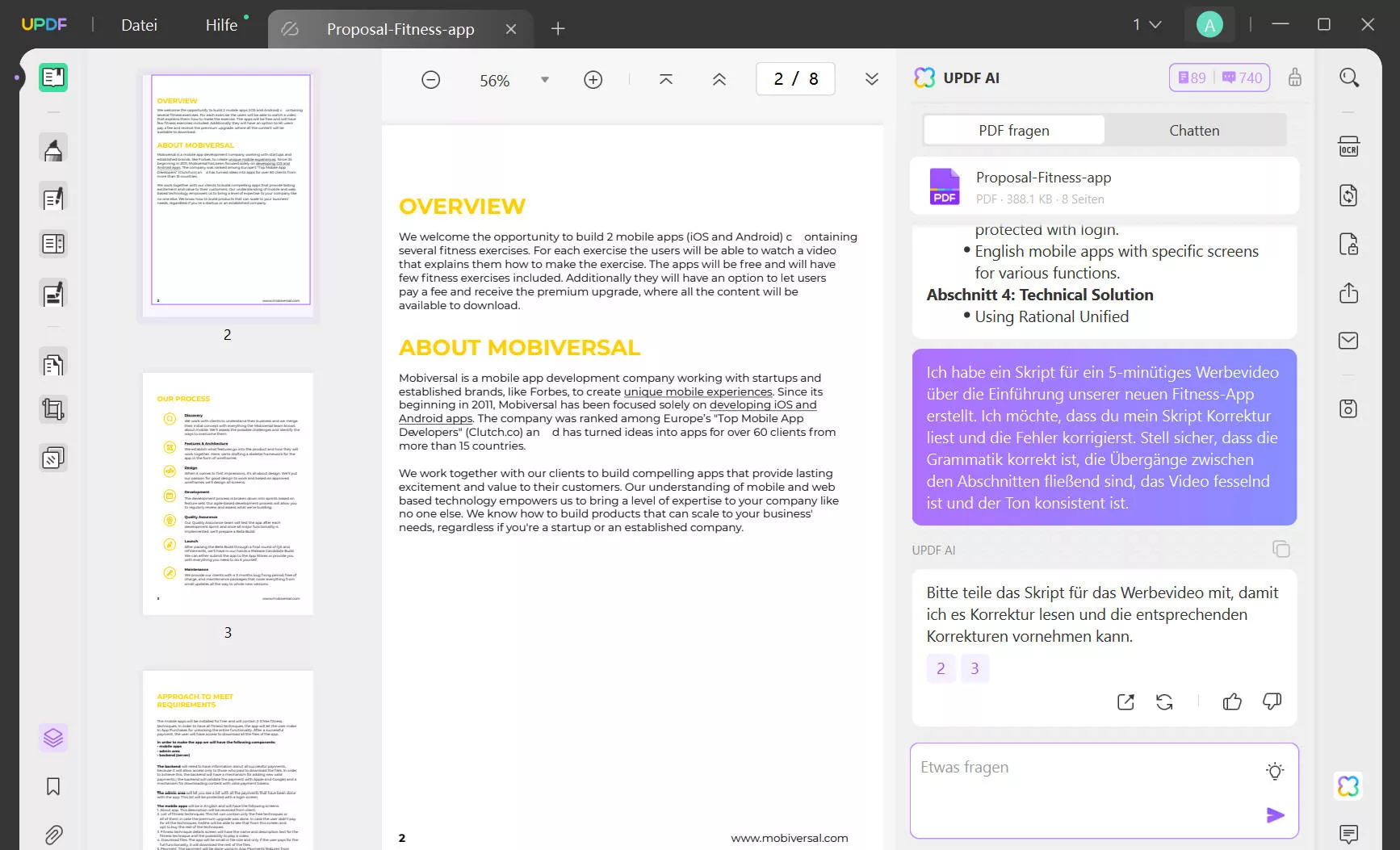Screen dimensions: 1400x850
Task: Open the Bookmarks panel icon
Action: click(53, 786)
